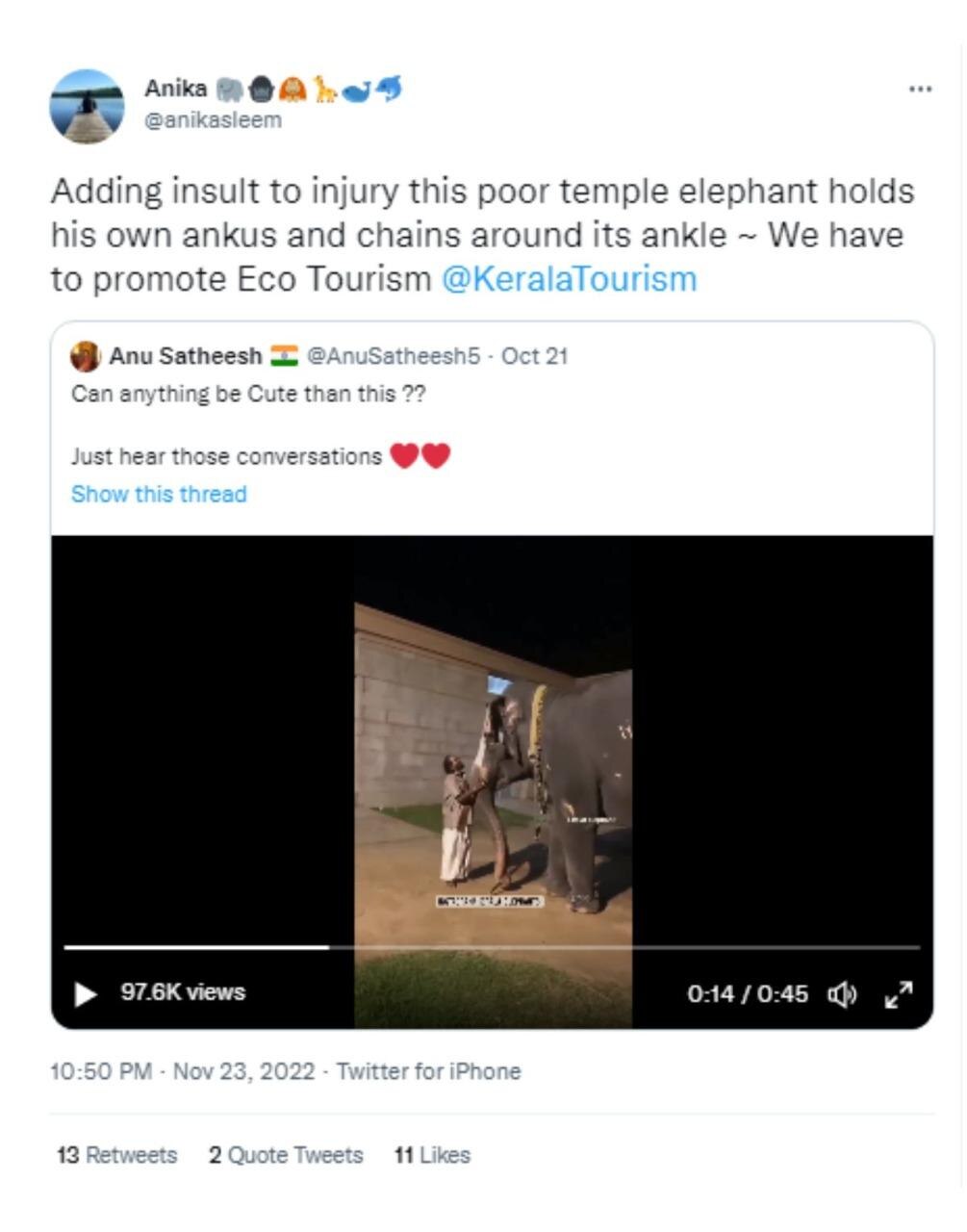Open the @KeralaTourism mention link
The width and height of the screenshot is (967, 1232).
569,279
